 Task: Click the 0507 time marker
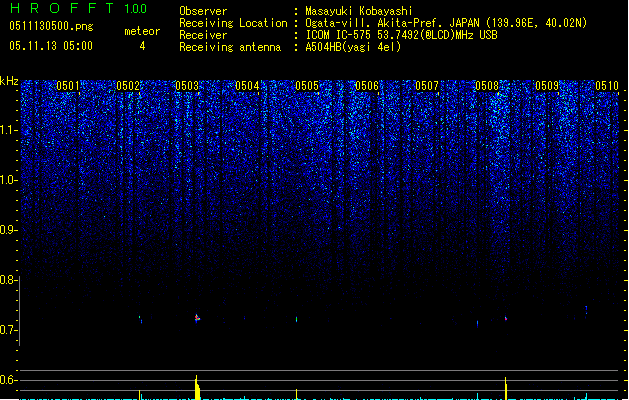pos(427,85)
